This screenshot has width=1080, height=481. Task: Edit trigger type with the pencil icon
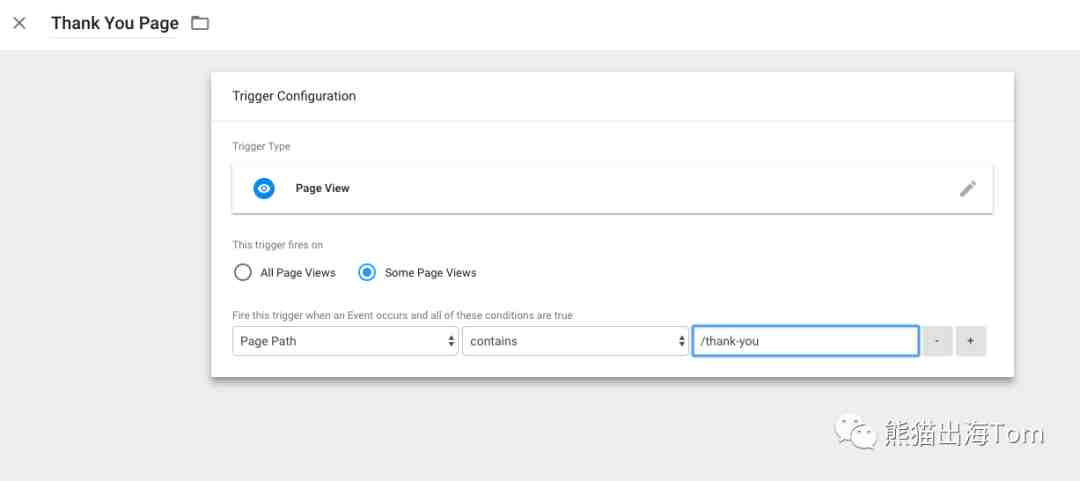tap(968, 189)
